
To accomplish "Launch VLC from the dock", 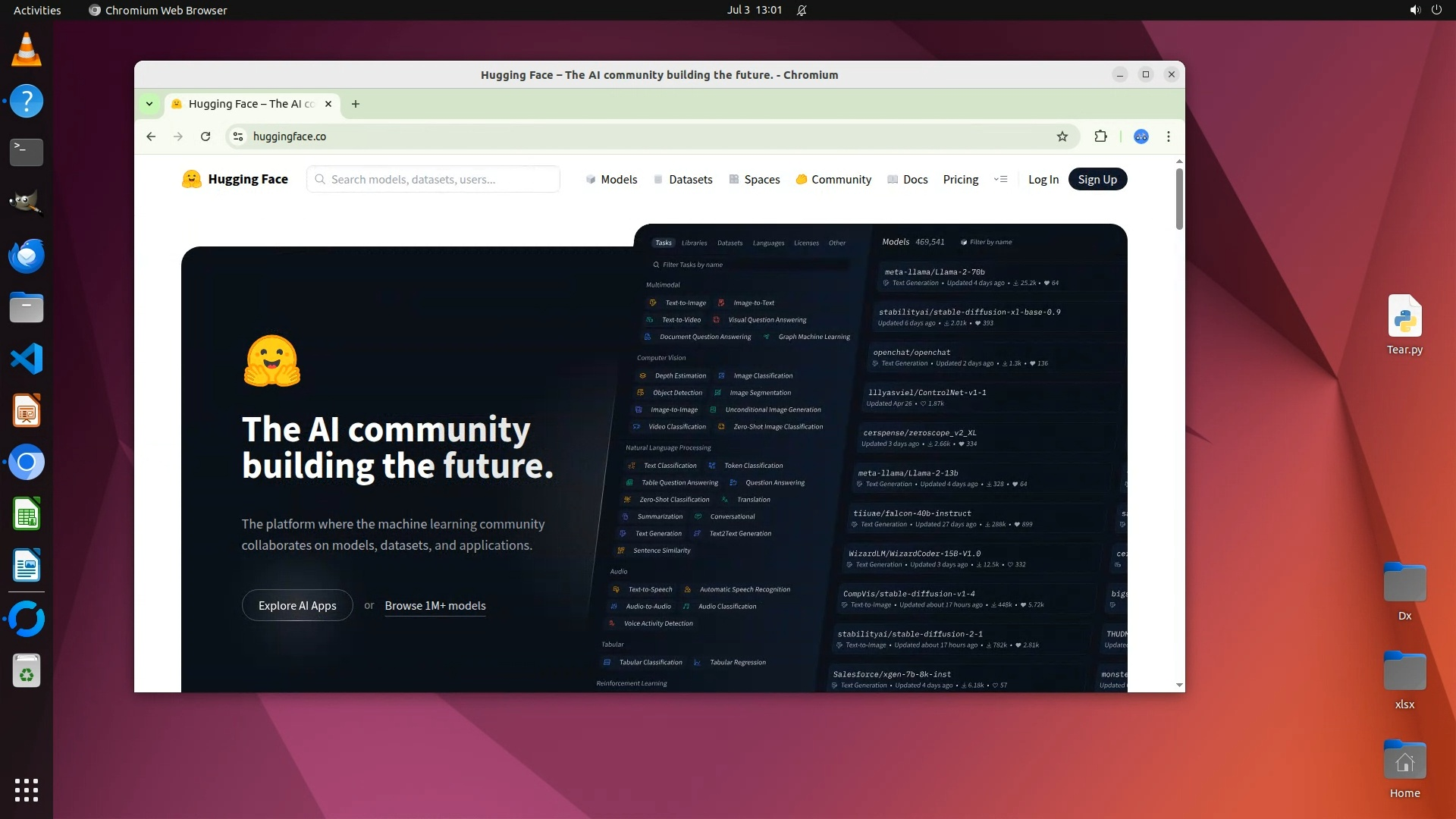I will click(27, 50).
